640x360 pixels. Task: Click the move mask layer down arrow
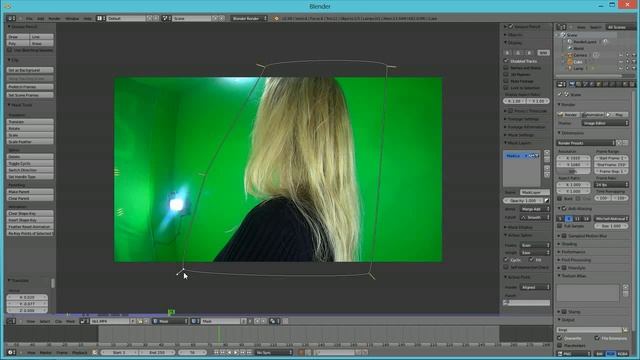[x=547, y=175]
